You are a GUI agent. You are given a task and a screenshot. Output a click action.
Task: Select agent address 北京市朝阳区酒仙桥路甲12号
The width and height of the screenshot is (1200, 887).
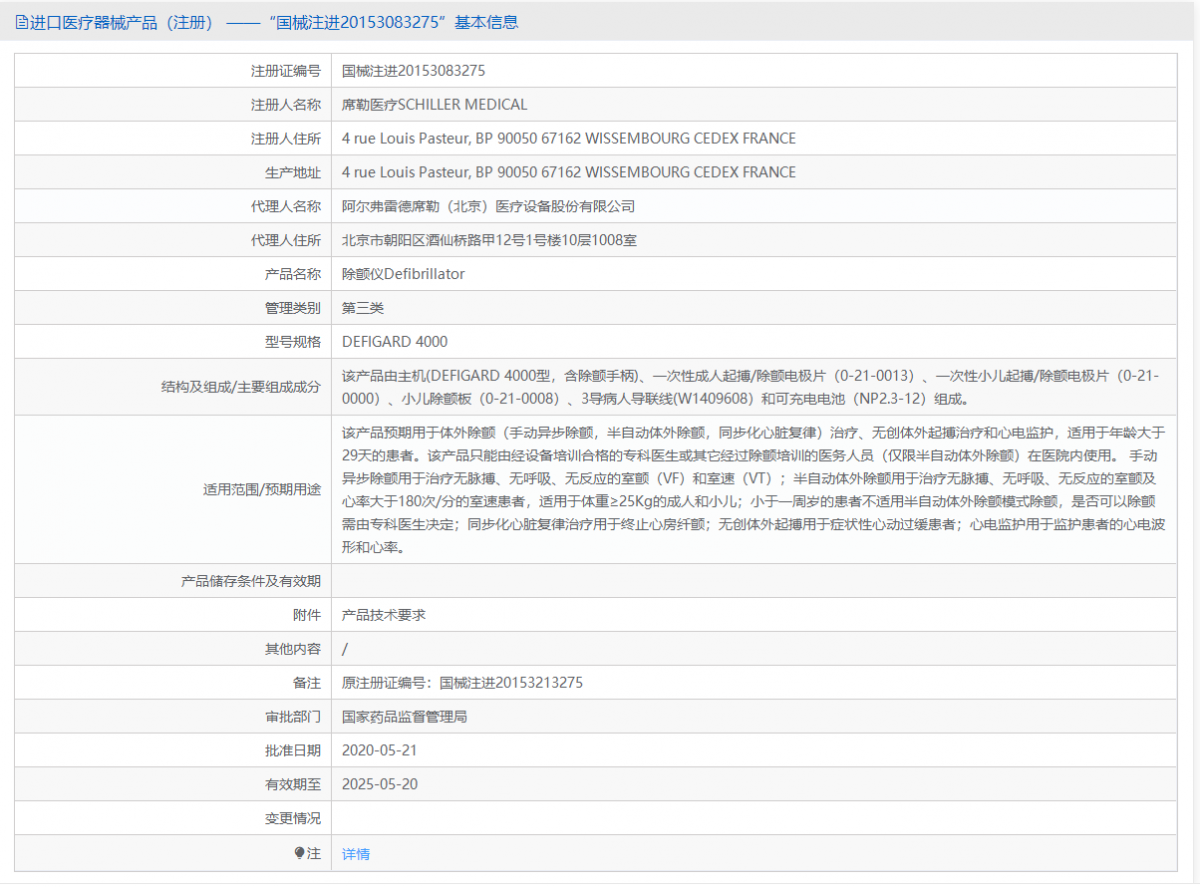click(490, 241)
